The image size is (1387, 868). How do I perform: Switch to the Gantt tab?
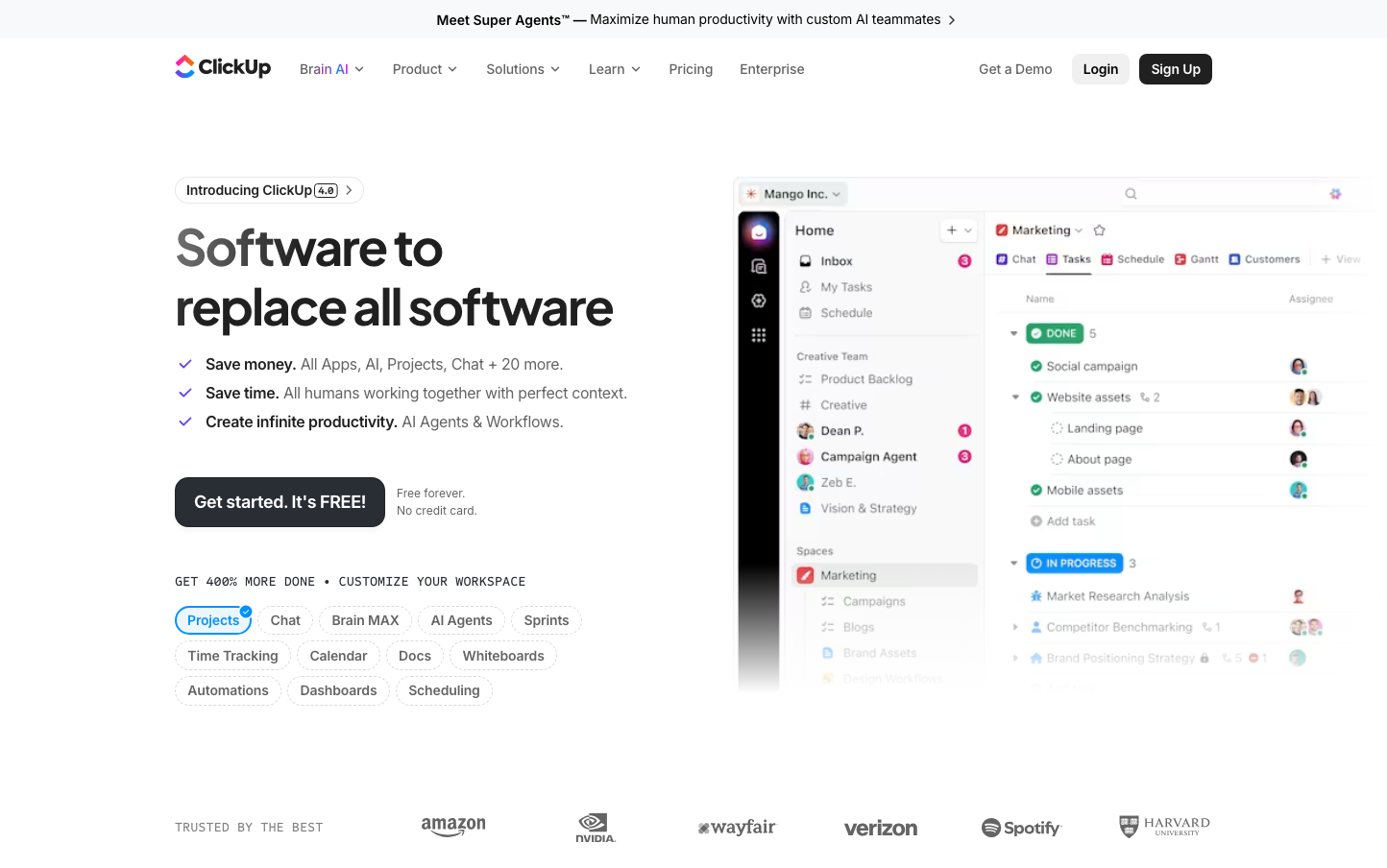pyautogui.click(x=1197, y=259)
